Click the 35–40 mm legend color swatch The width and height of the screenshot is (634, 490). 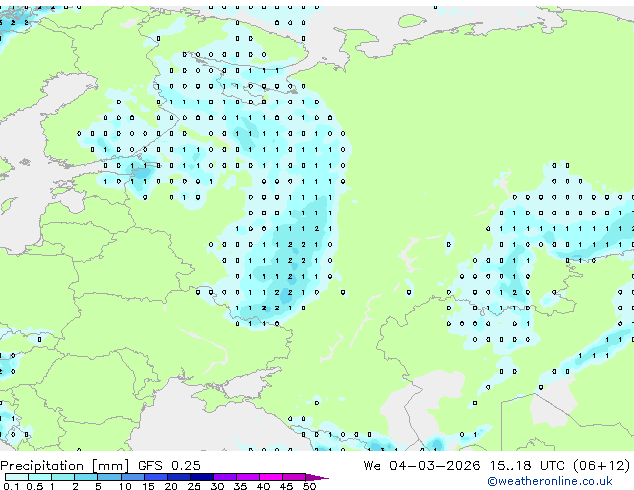(248, 477)
